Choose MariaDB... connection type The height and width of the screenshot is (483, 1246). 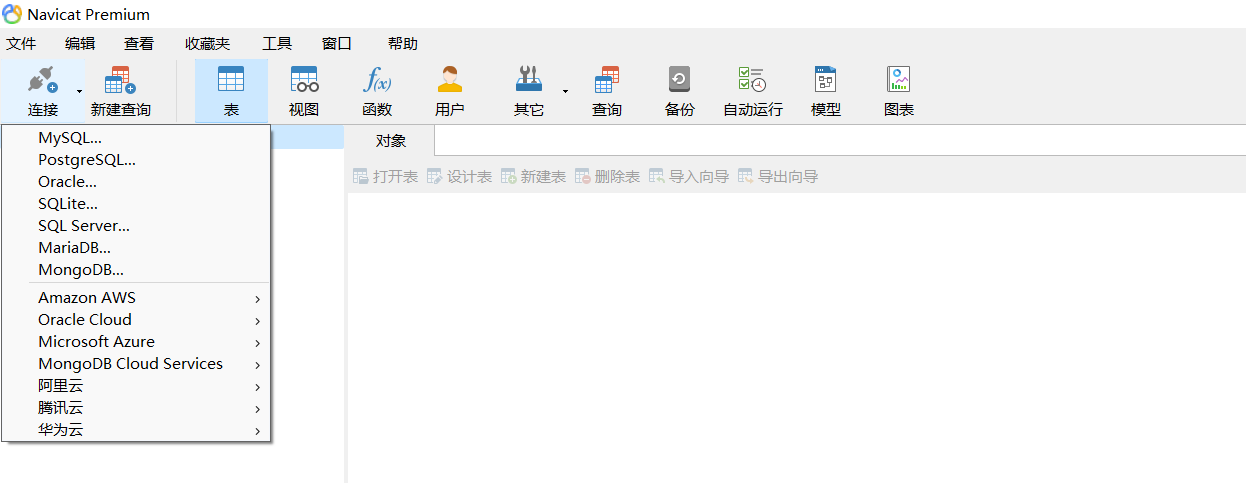tap(136, 248)
